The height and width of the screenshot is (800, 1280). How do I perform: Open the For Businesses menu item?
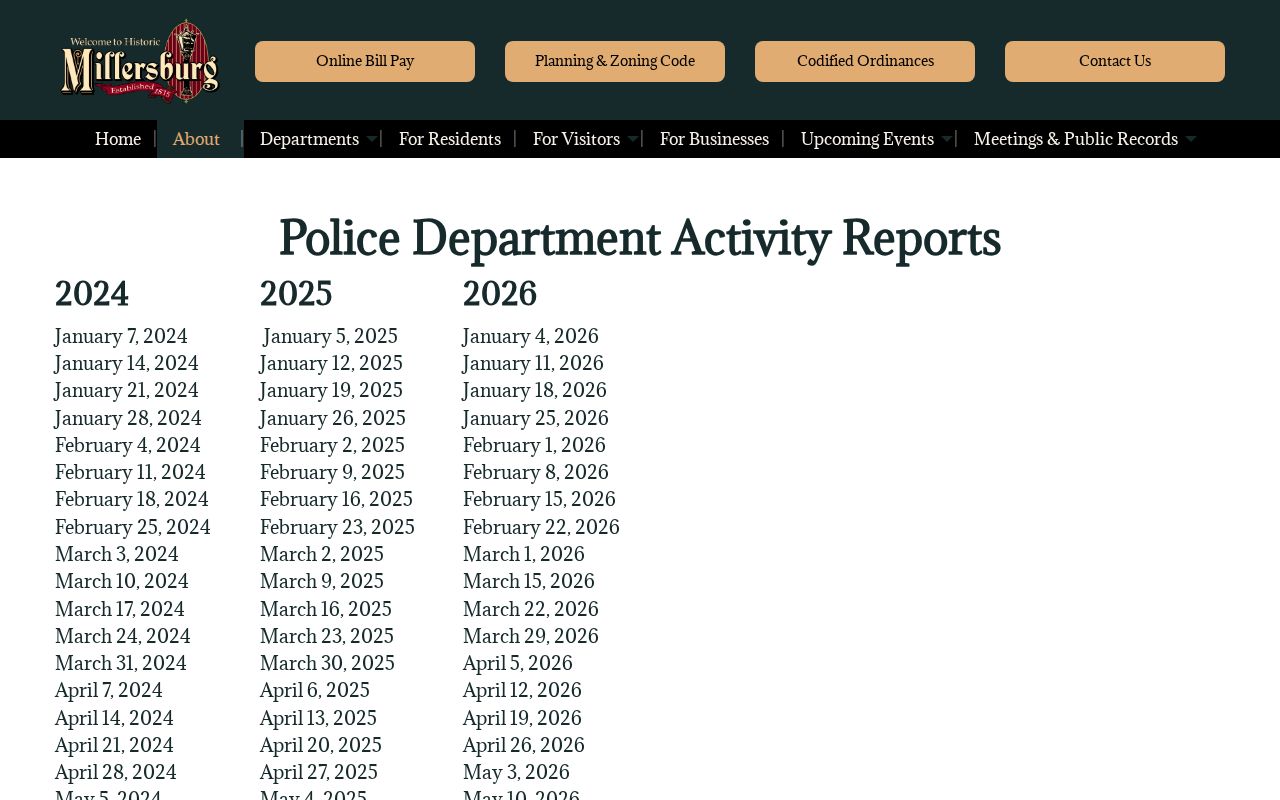[714, 139]
